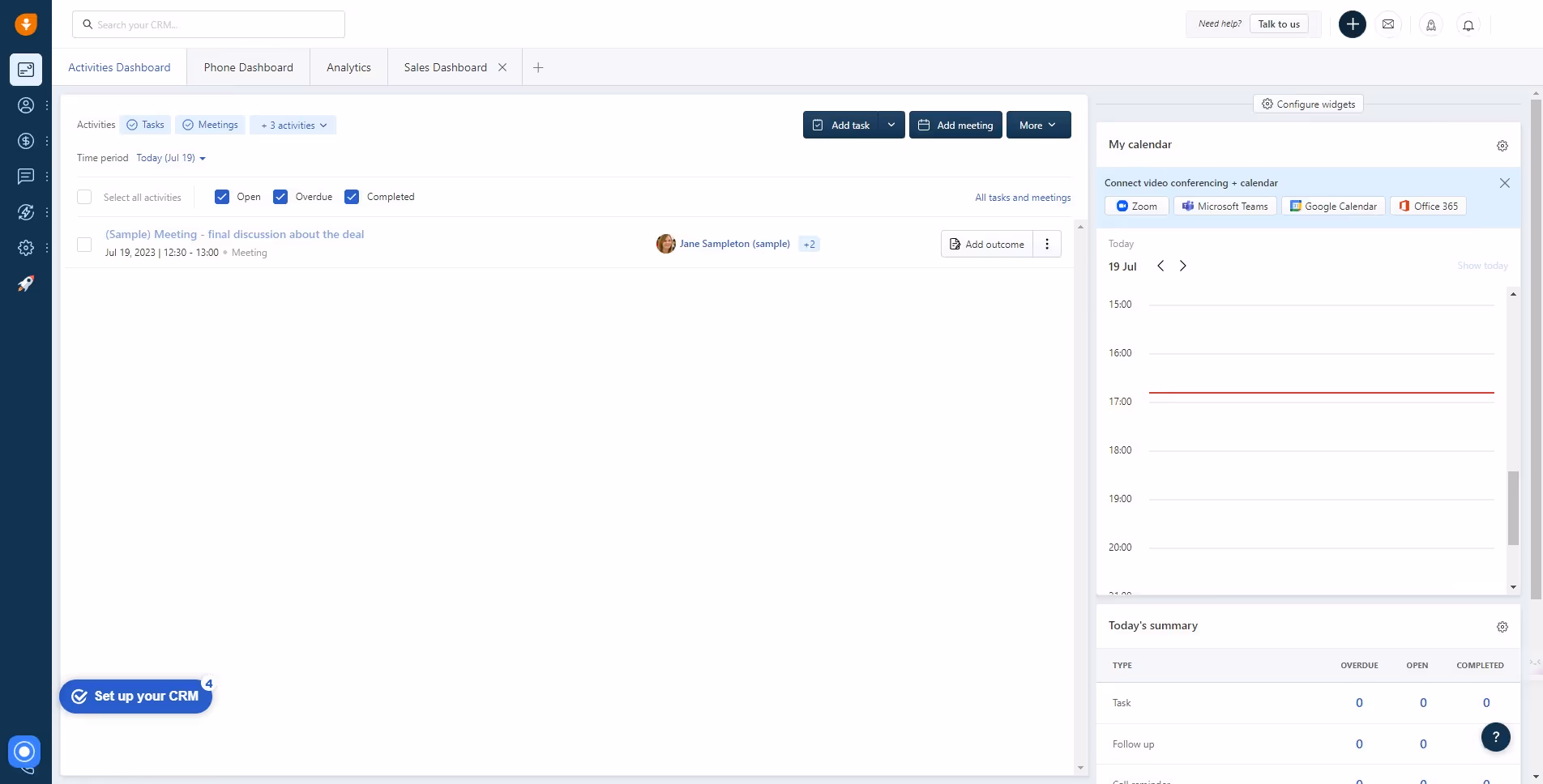This screenshot has width=1543, height=784.
Task: Open the settings gear icon in sidebar
Action: pos(26,248)
